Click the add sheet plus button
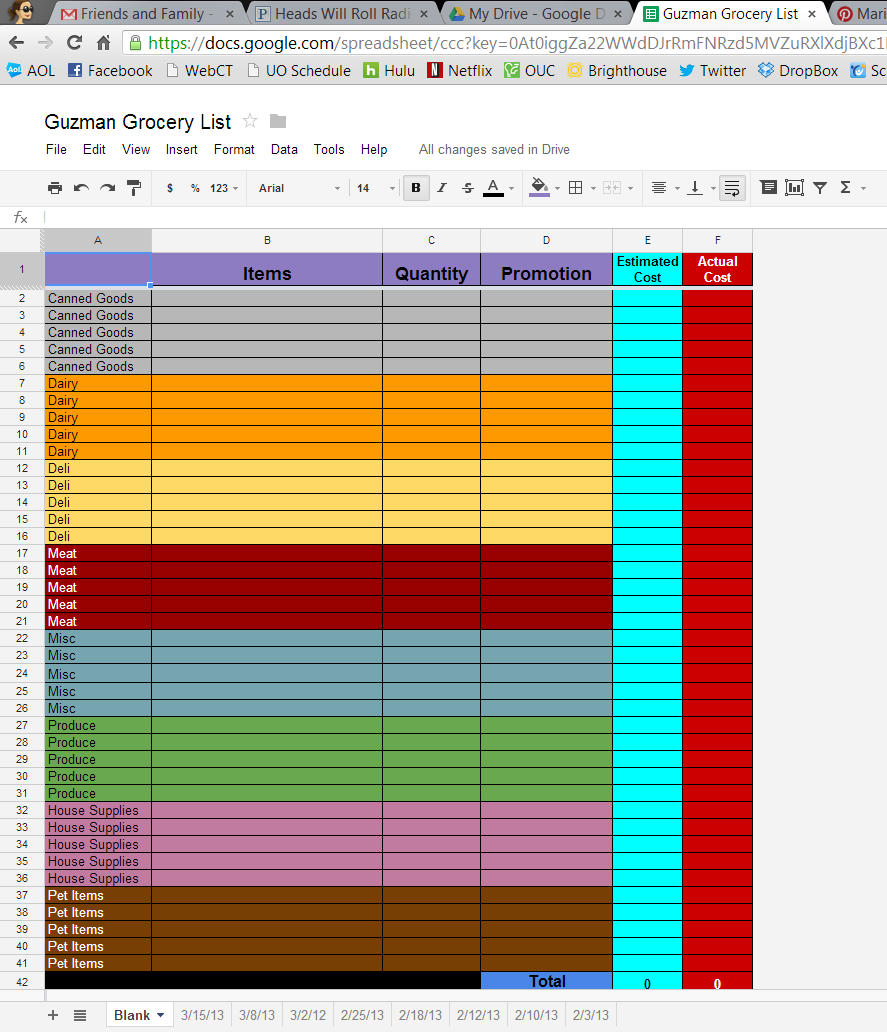This screenshot has width=887, height=1032. click(53, 1016)
